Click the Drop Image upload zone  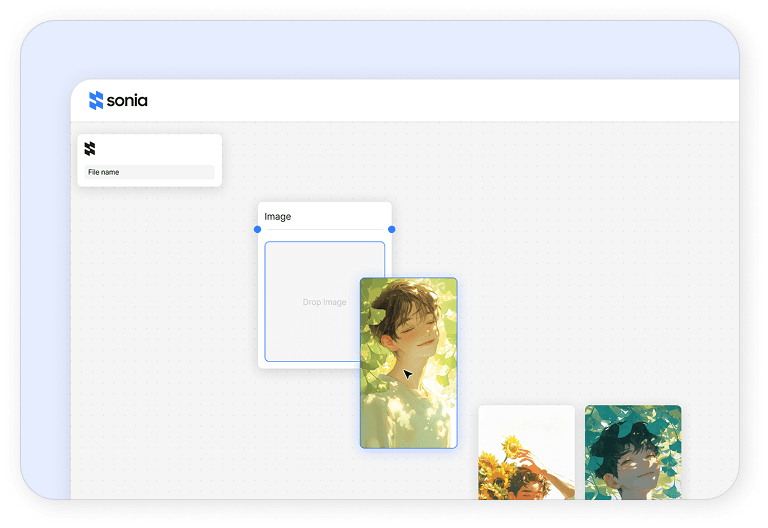pos(310,301)
